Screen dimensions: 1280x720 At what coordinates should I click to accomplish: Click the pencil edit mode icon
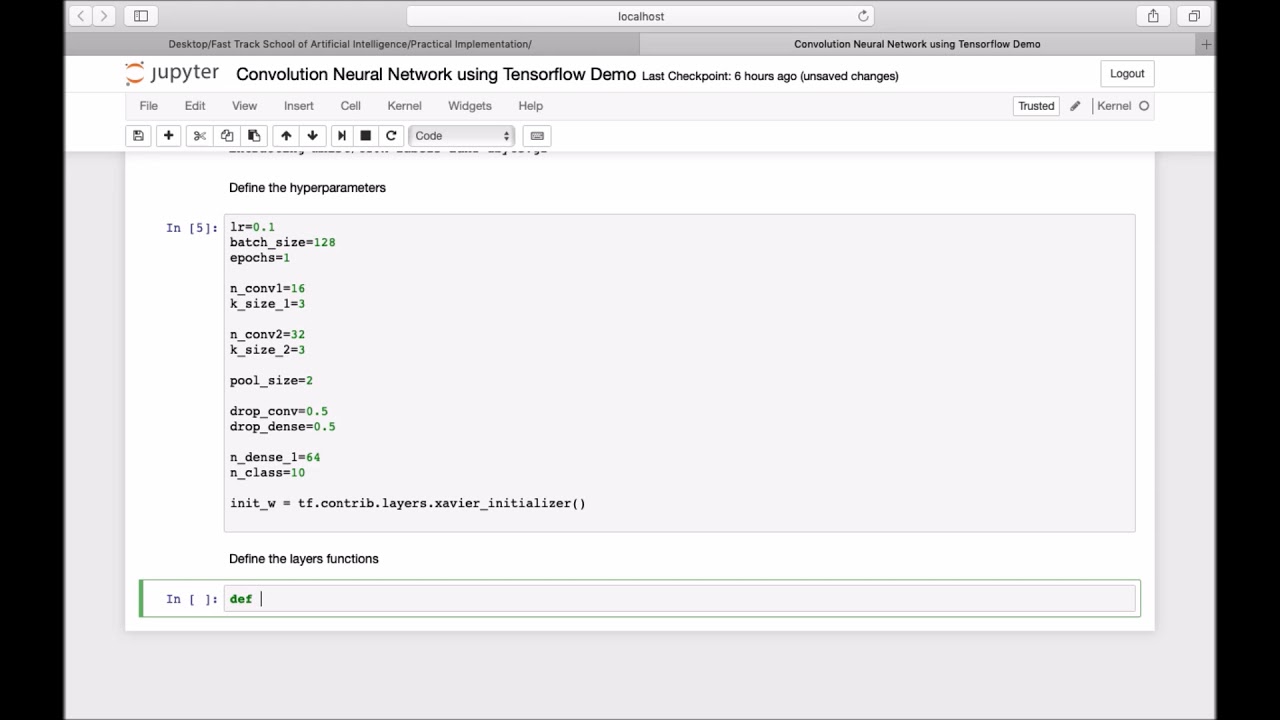(x=1075, y=106)
